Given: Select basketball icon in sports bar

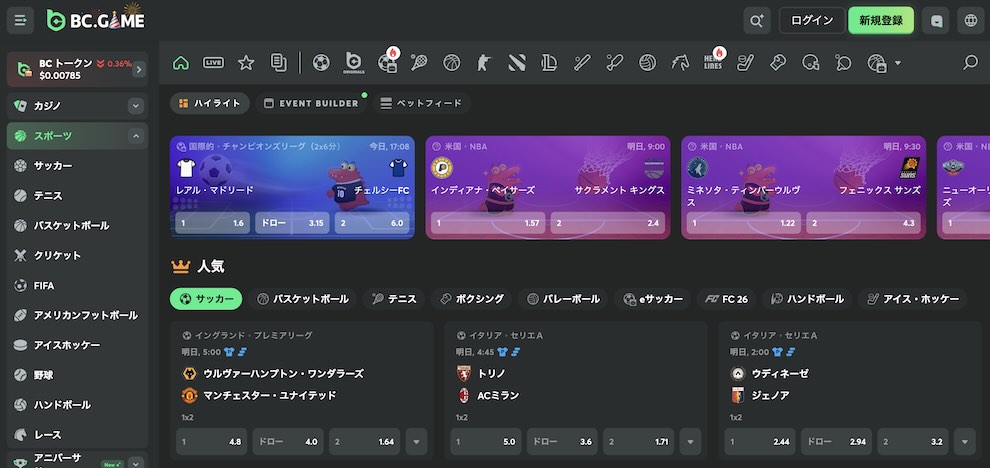Looking at the screenshot, I should pos(451,63).
